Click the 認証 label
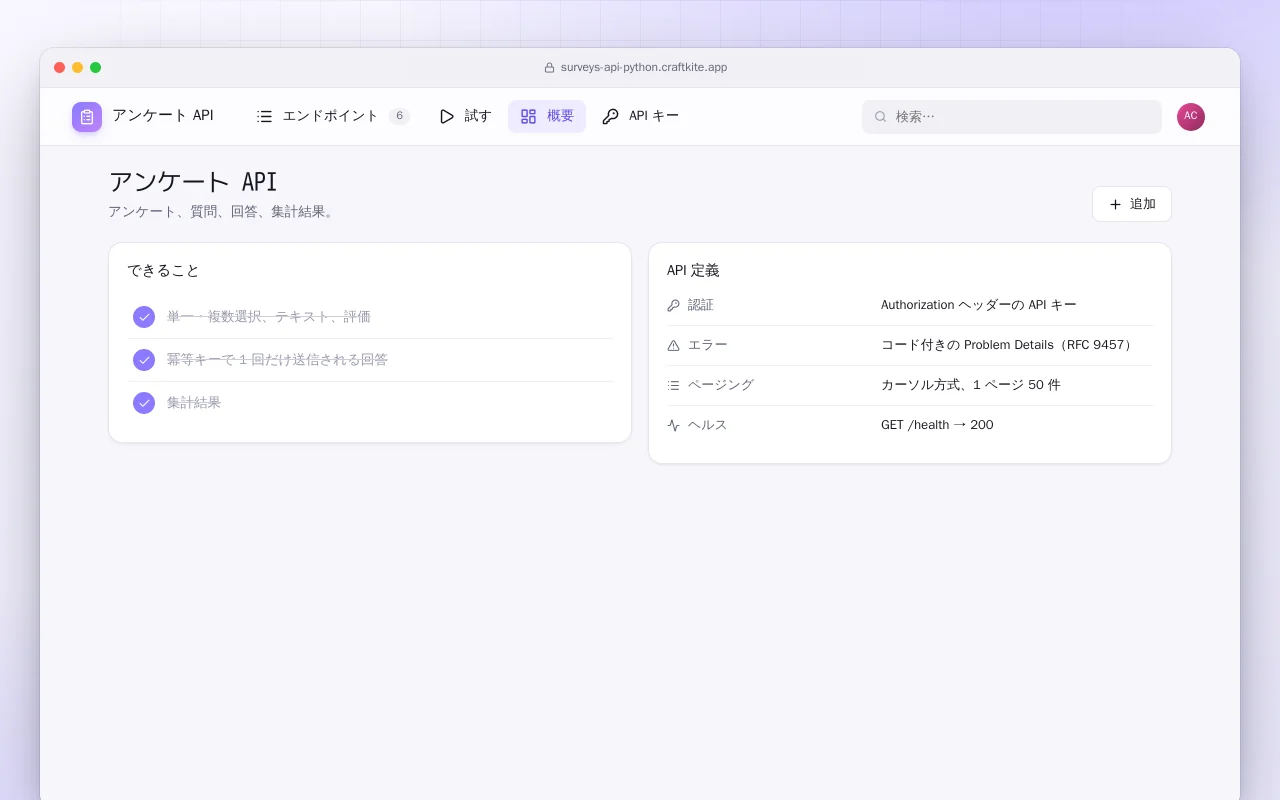Image resolution: width=1280 pixels, height=800 pixels. point(701,305)
